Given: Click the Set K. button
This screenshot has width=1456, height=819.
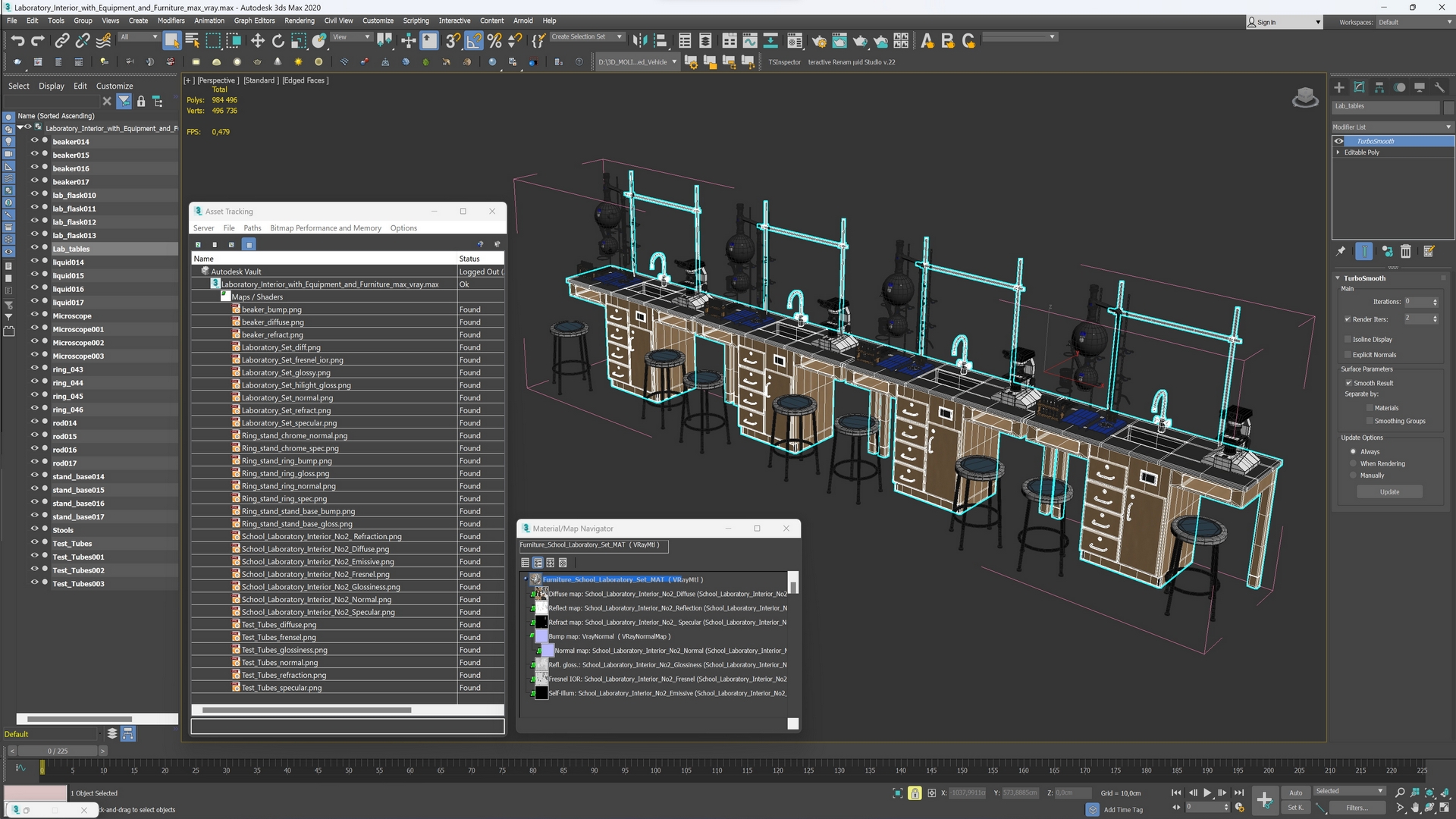Looking at the screenshot, I should click(x=1296, y=808).
